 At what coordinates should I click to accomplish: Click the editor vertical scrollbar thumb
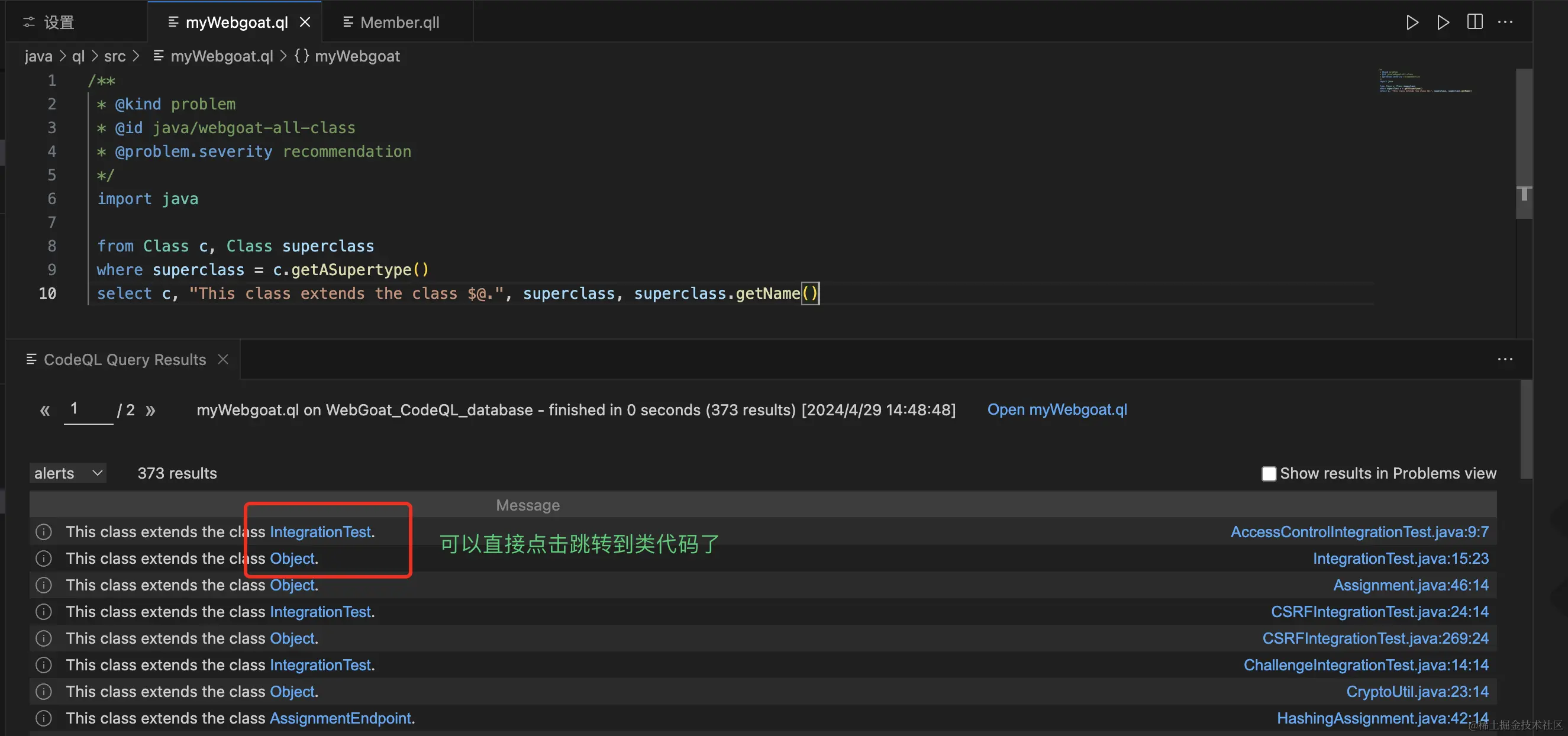(x=1524, y=143)
